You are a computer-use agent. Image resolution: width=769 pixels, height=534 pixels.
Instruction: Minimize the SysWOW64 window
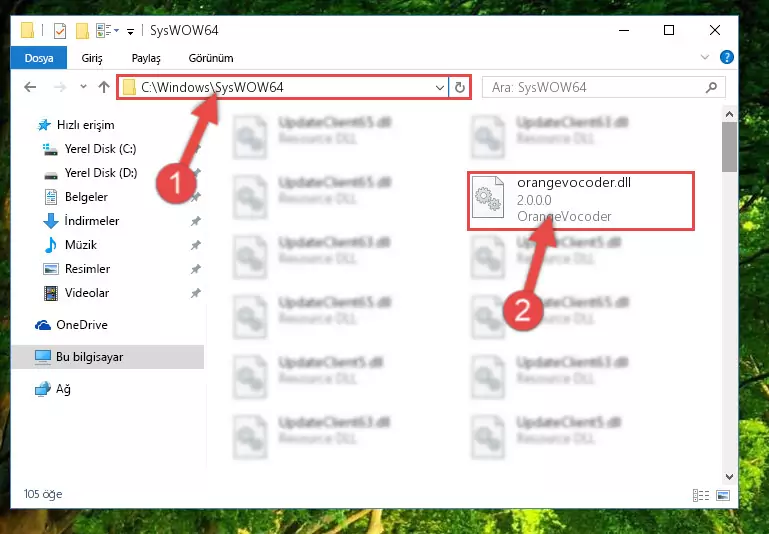[x=624, y=30]
